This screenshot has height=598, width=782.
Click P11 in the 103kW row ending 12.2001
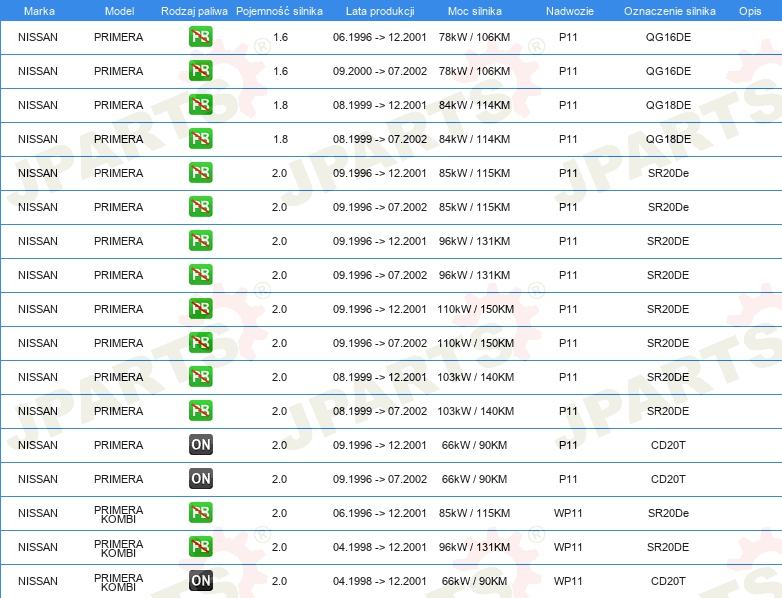(568, 377)
